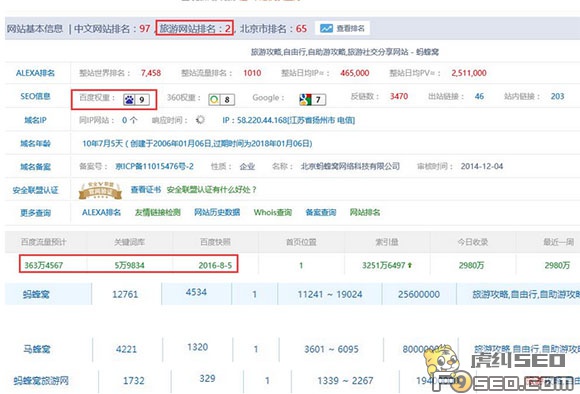580x394 pixels.
Task: Click the 首页位置 column header
Action: click(301, 242)
